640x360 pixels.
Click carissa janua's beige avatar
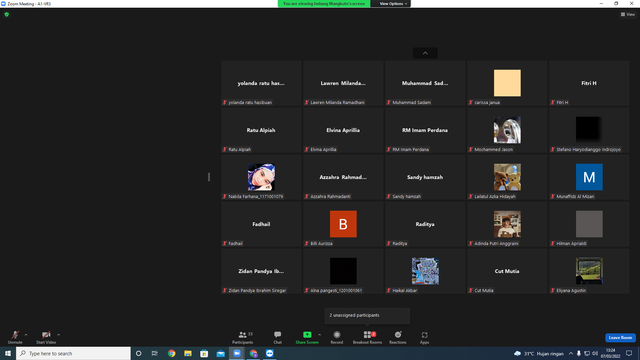click(x=507, y=83)
